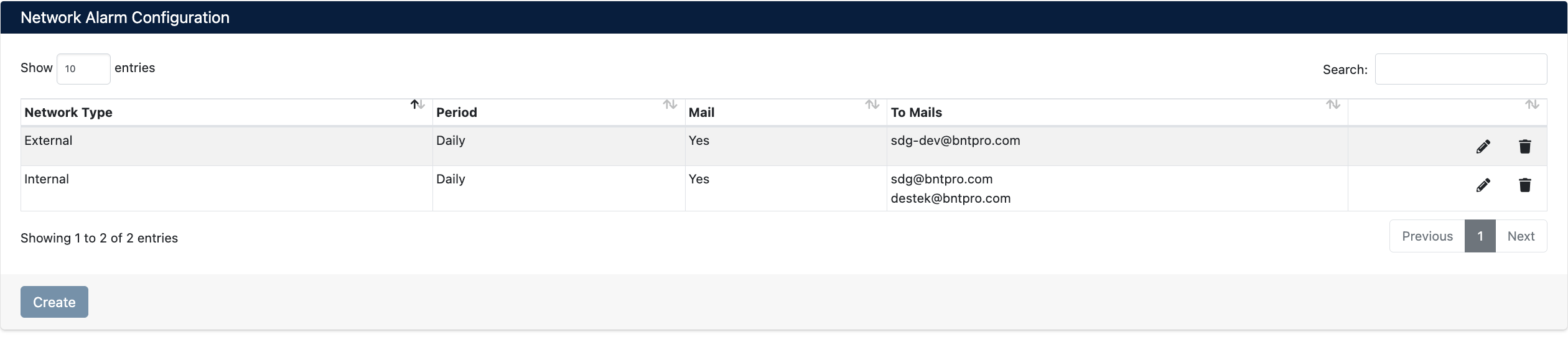
Task: Sort by To Mails column arrows
Action: (x=1333, y=104)
